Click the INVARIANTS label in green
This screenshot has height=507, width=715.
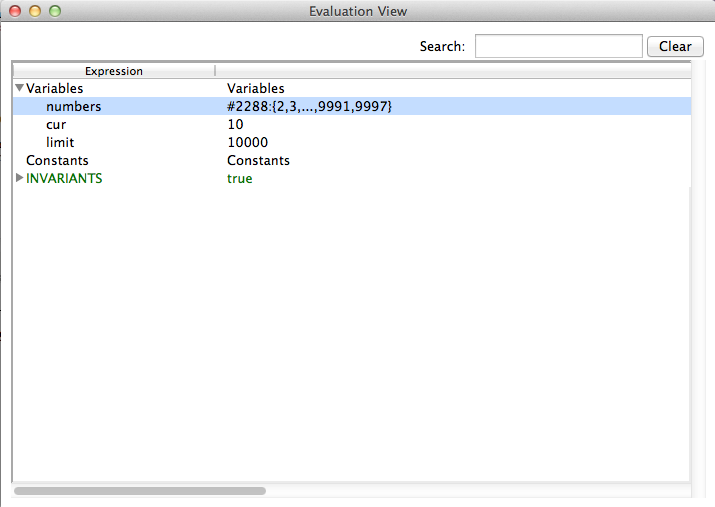coord(64,179)
